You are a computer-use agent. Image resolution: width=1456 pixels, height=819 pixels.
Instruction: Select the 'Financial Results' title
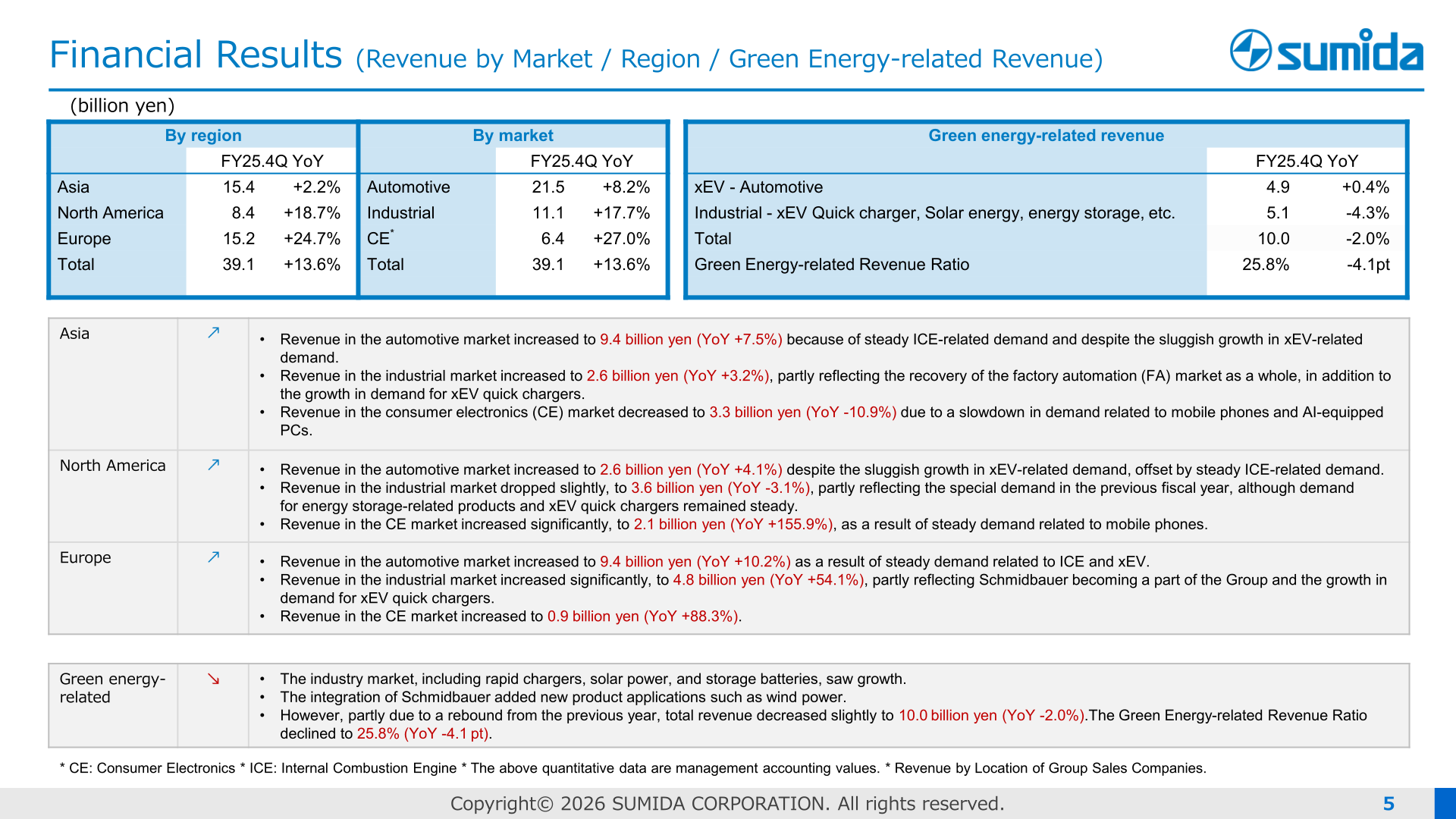pos(196,55)
